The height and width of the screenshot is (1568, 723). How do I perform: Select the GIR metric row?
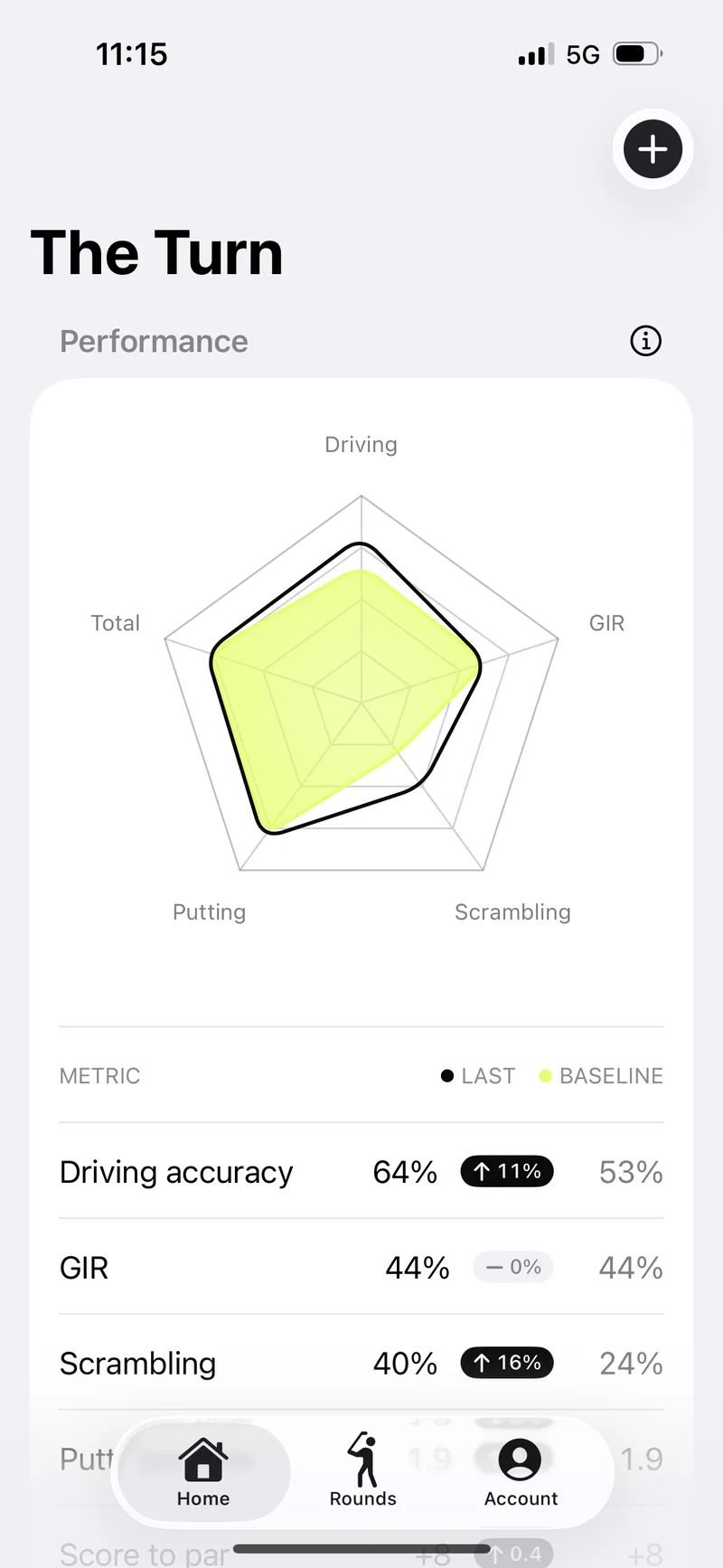tap(361, 1267)
